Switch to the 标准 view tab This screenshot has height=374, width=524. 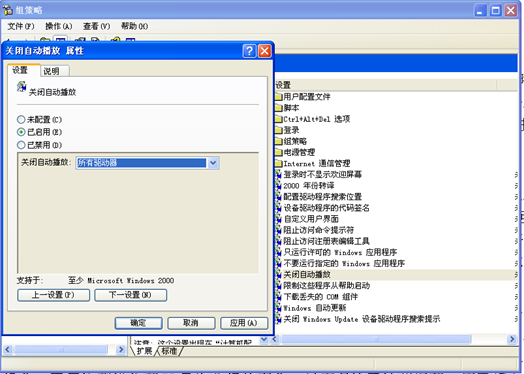169,351
